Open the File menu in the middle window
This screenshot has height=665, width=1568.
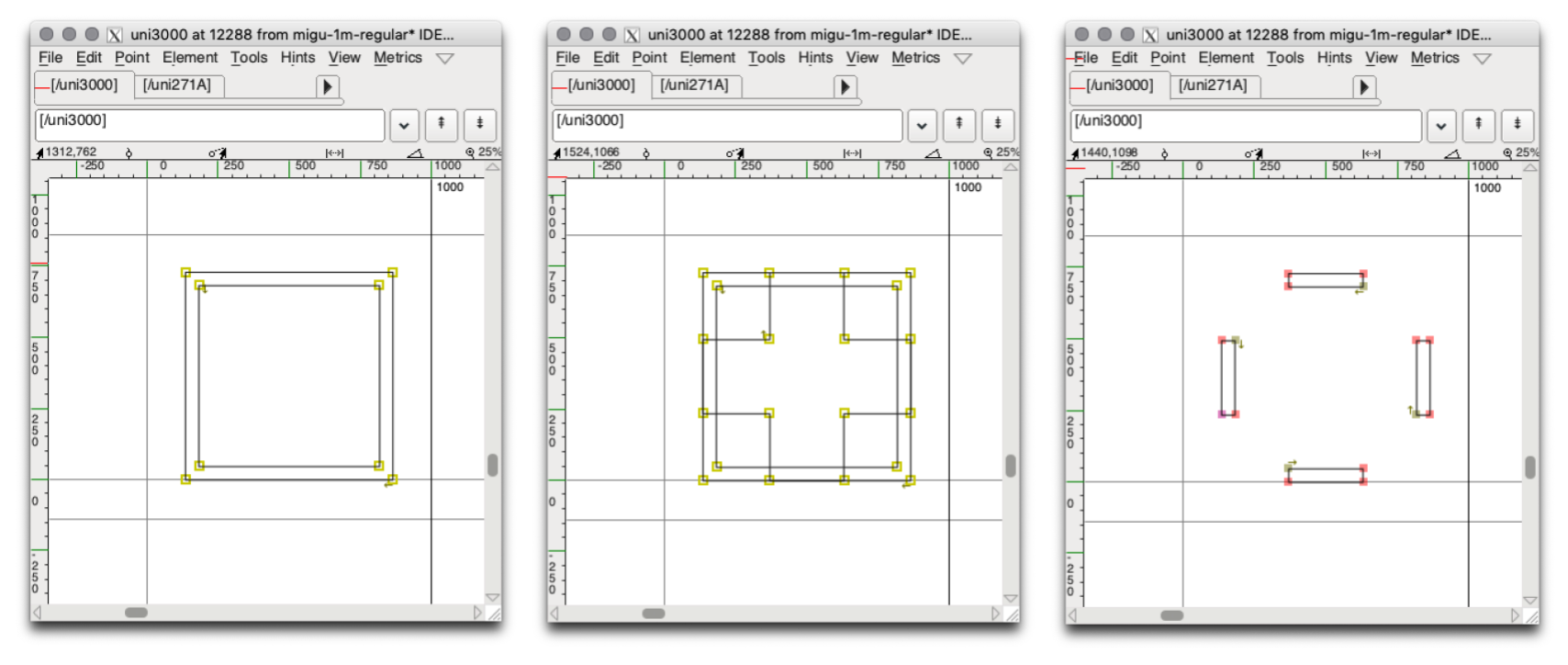568,58
